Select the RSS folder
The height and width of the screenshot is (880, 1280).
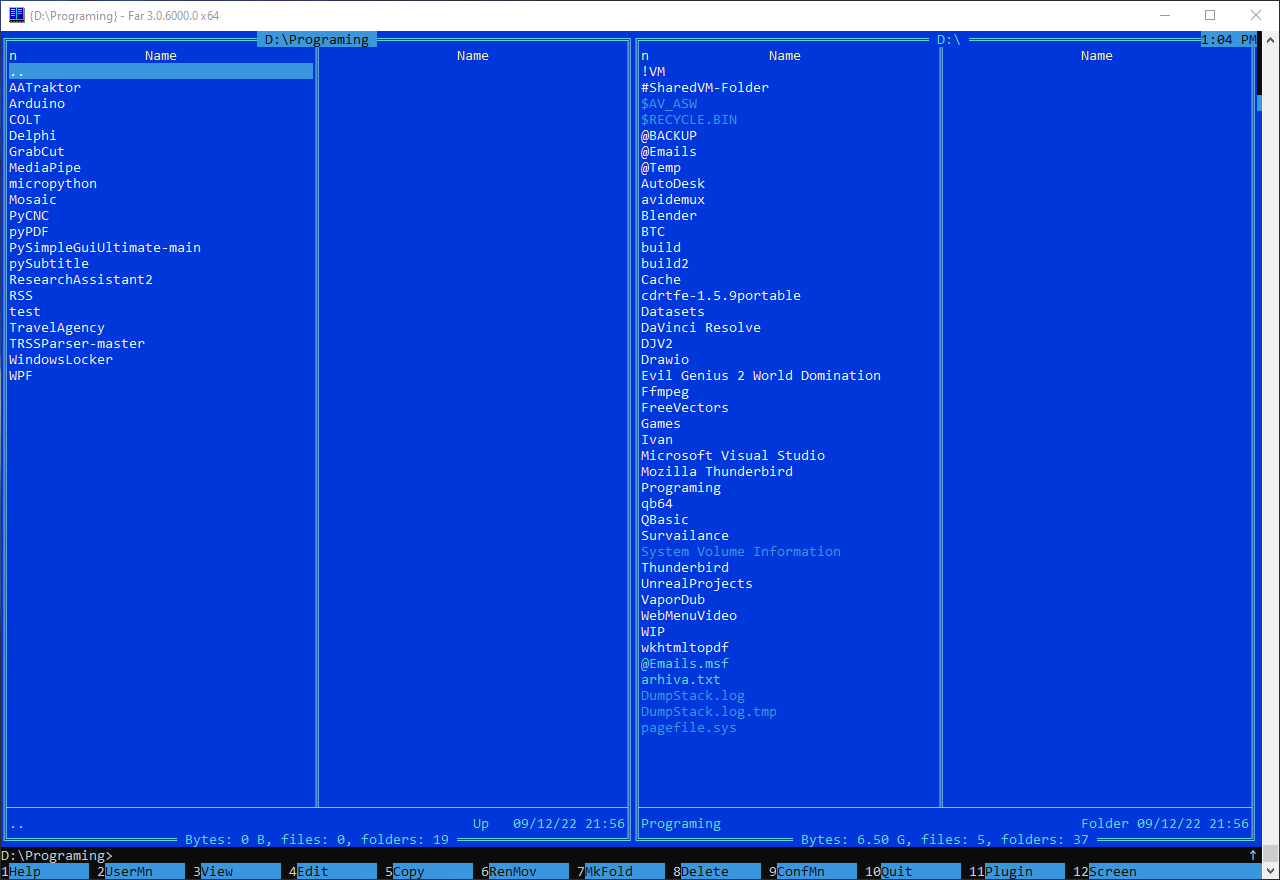21,295
